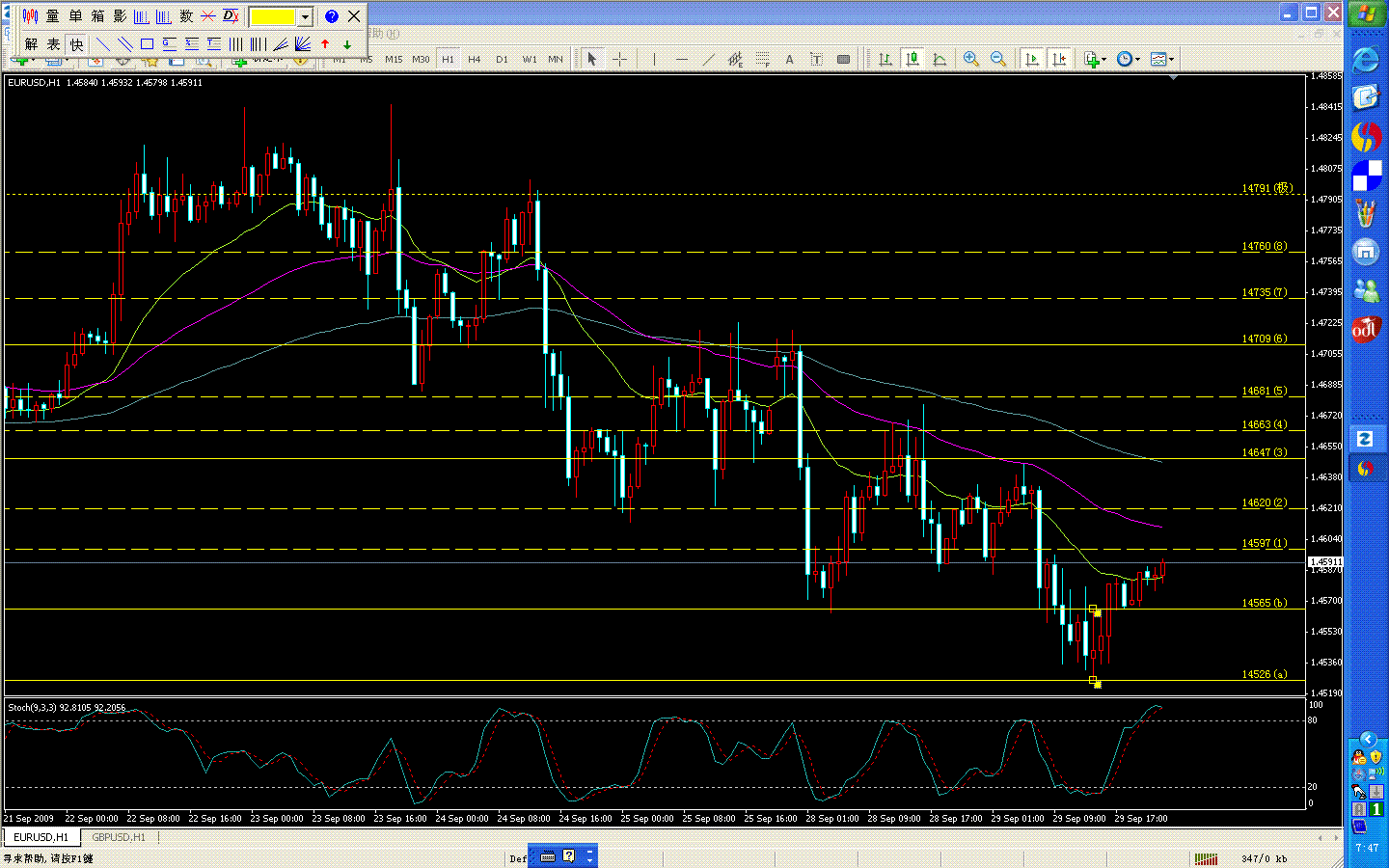Click the green down arrow icon

pyautogui.click(x=347, y=44)
